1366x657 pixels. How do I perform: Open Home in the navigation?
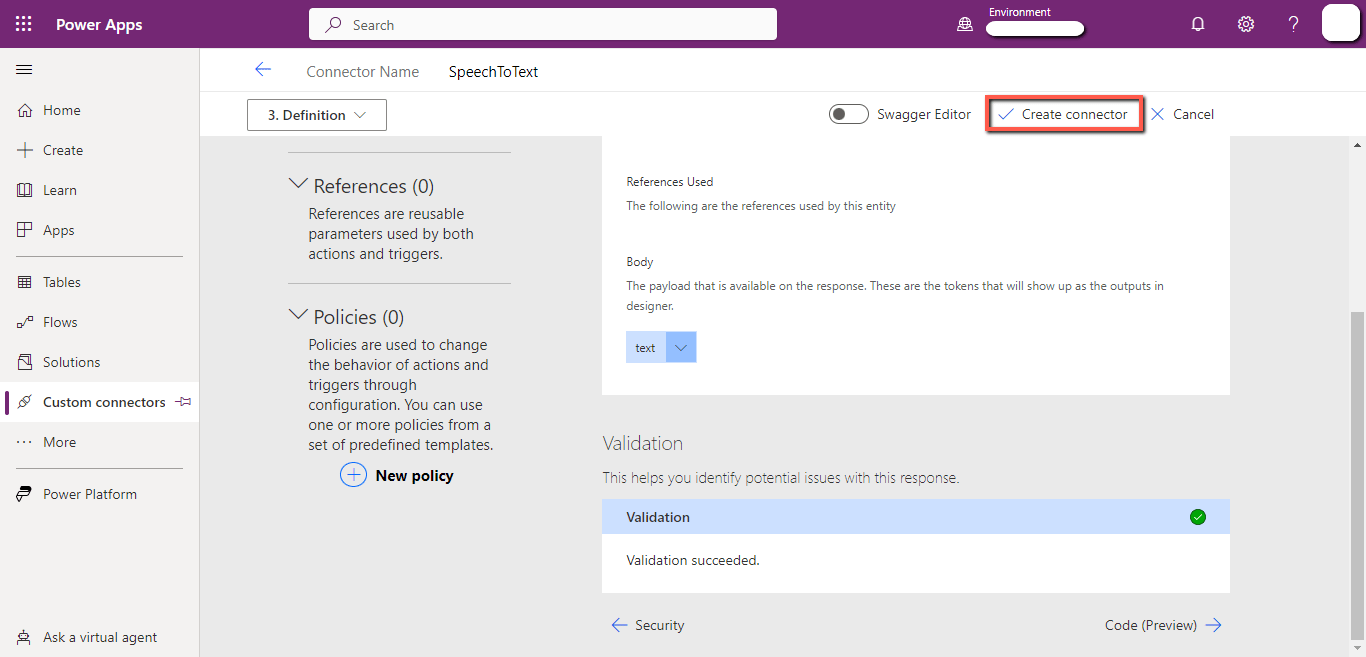point(62,110)
